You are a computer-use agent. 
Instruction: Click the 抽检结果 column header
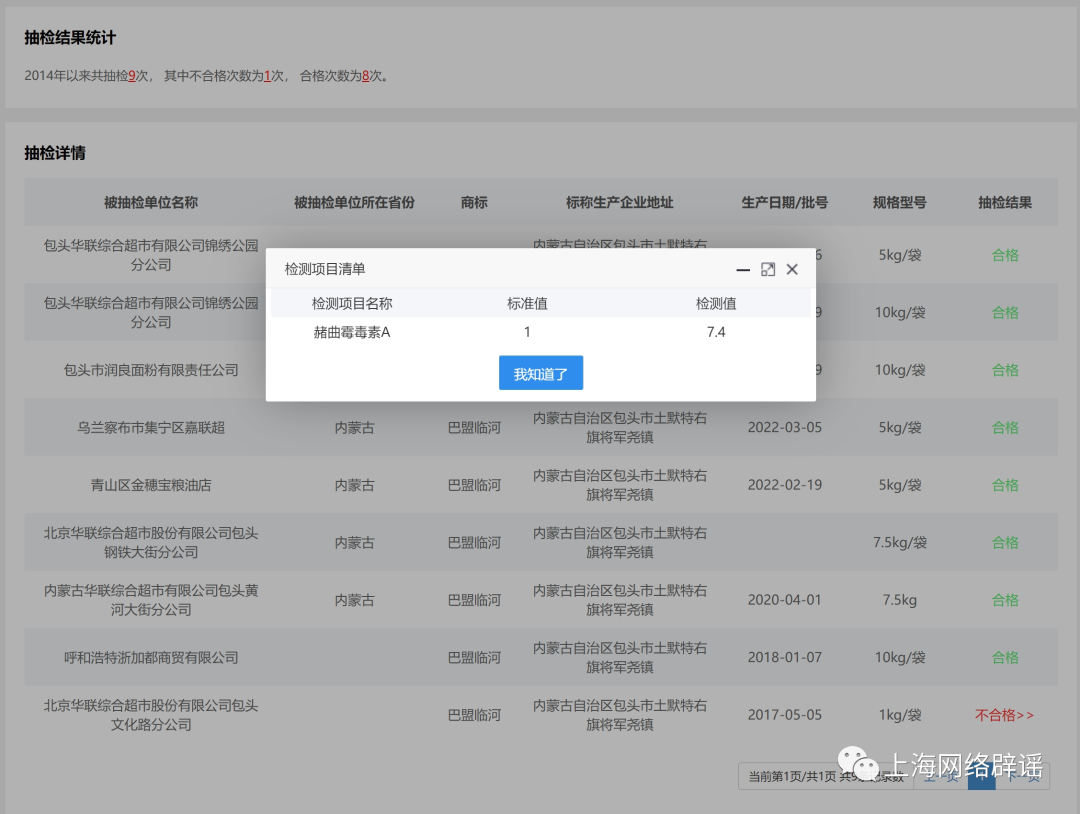(1004, 202)
